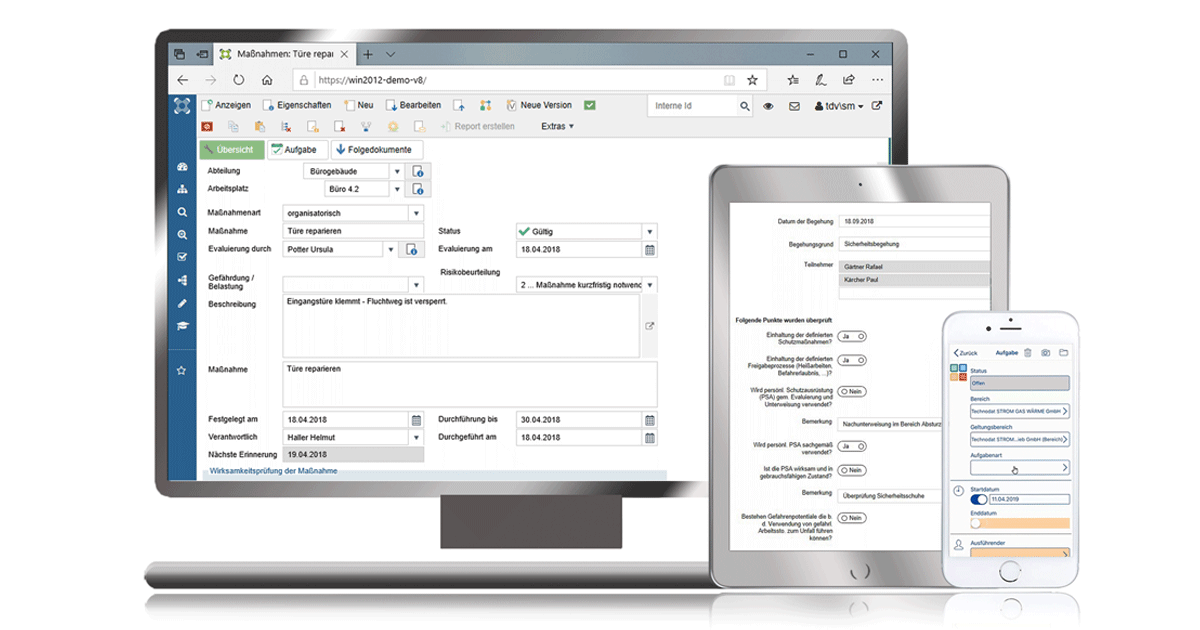Toggle Nein switch for Wird persönl. Schutzausrüstung
This screenshot has width=1200, height=630.
point(853,391)
